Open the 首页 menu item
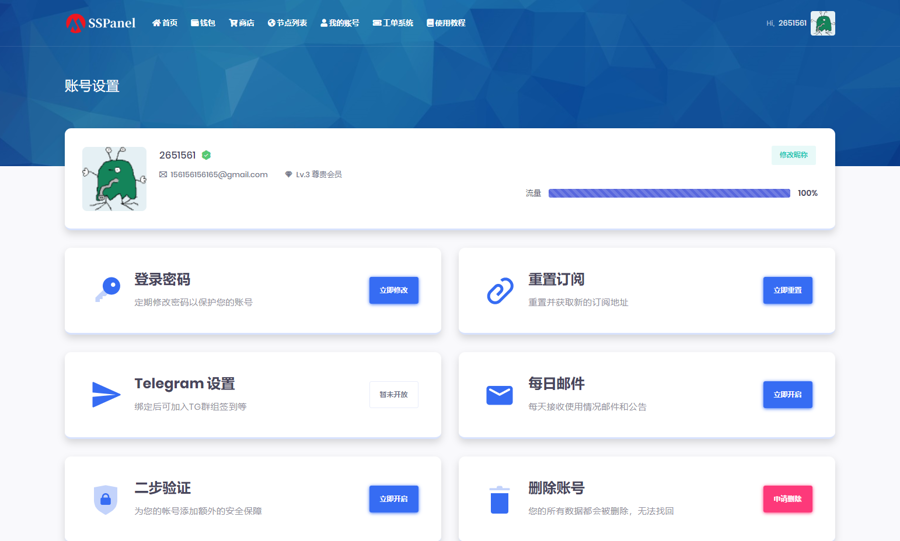Viewport: 900px width, 541px height. click(x=165, y=23)
